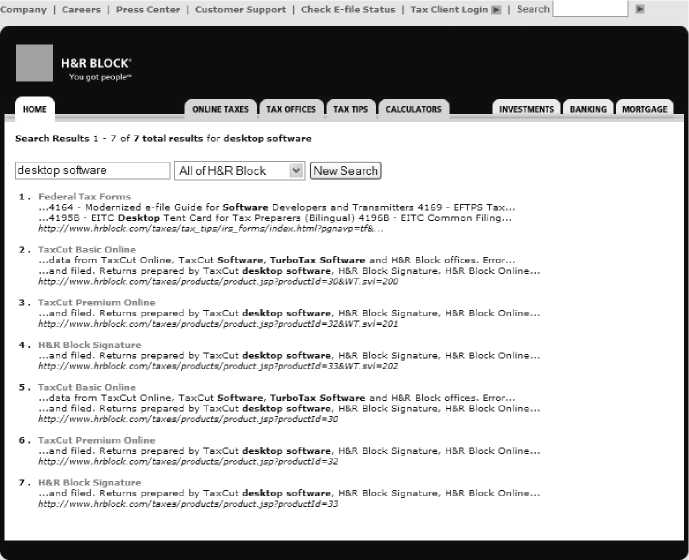Open the Federal Tax Forms result

click(x=84, y=197)
